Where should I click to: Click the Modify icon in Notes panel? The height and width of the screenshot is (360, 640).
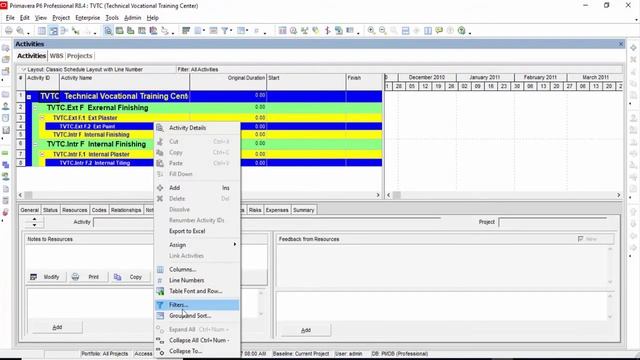tap(33, 277)
